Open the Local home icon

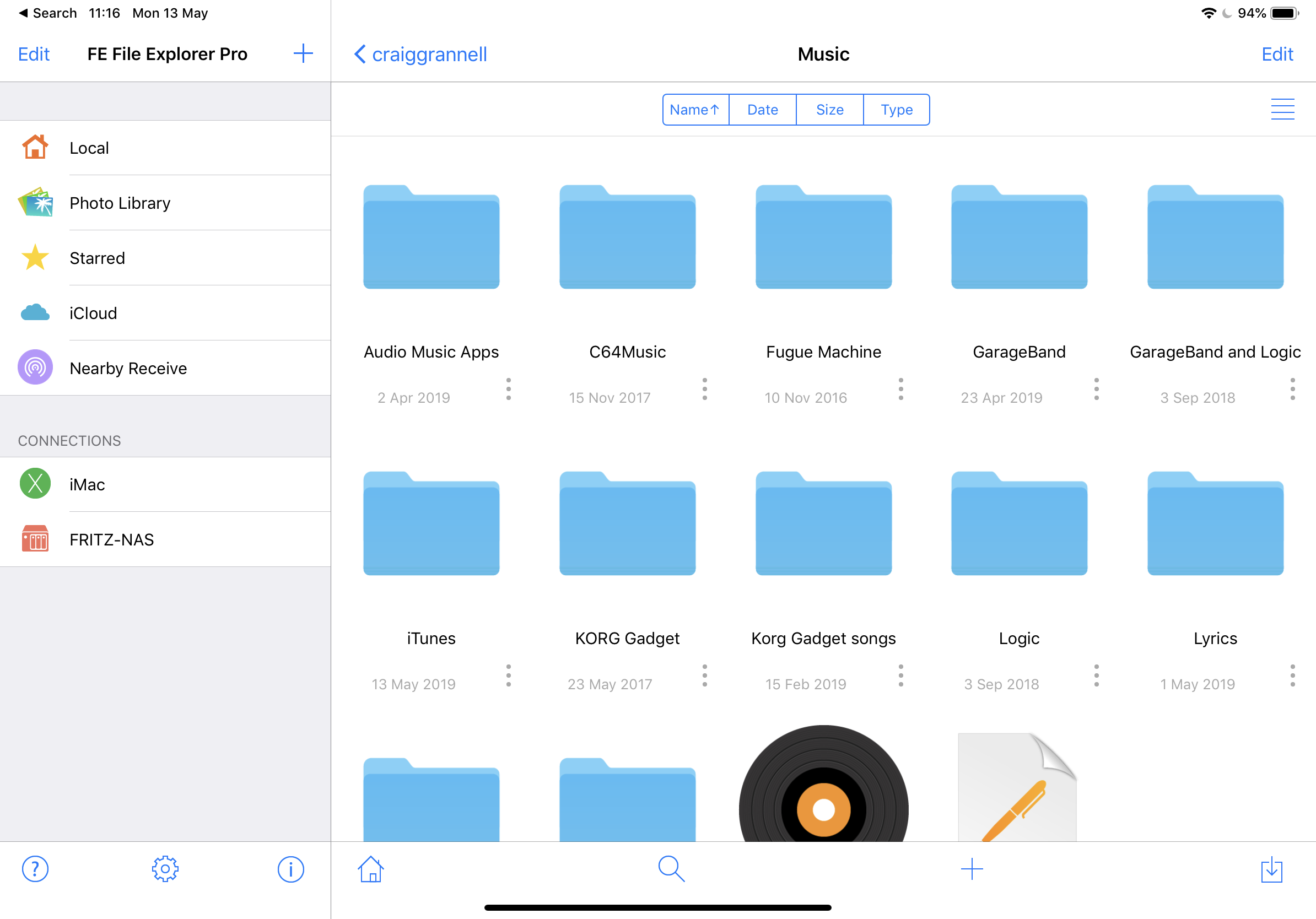(35, 147)
